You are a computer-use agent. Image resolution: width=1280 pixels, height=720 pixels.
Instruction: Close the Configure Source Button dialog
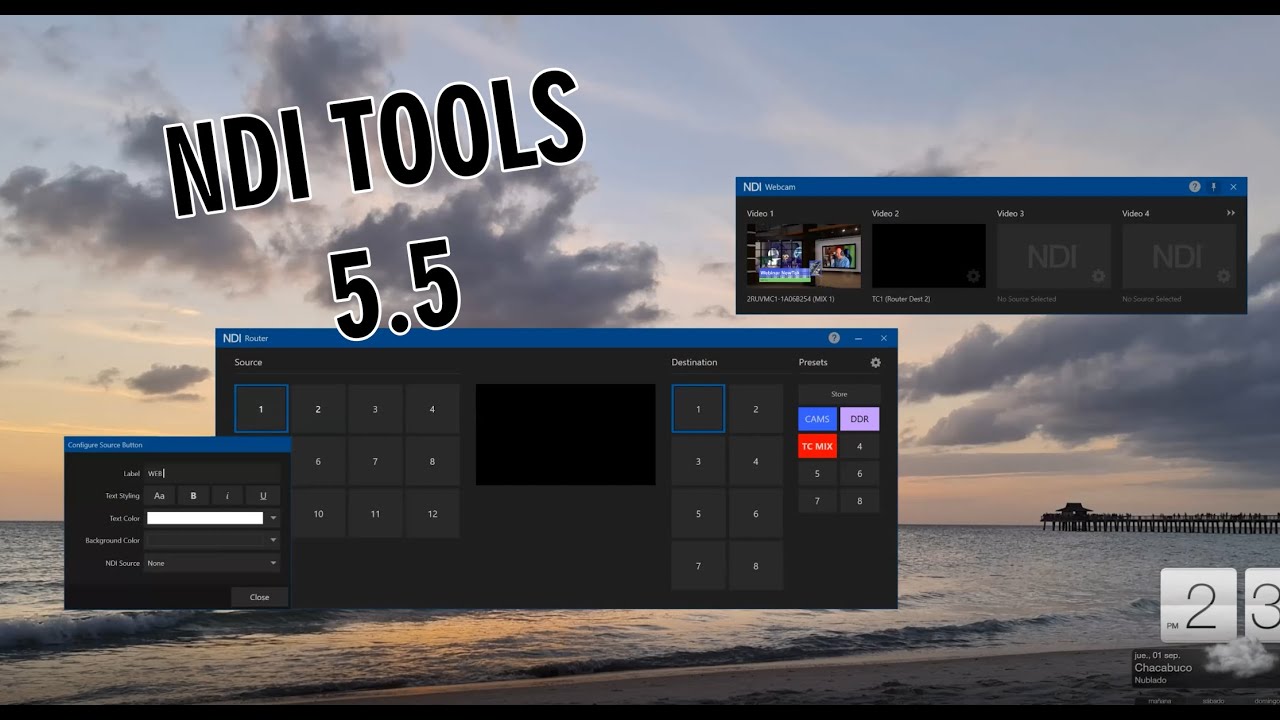260,597
